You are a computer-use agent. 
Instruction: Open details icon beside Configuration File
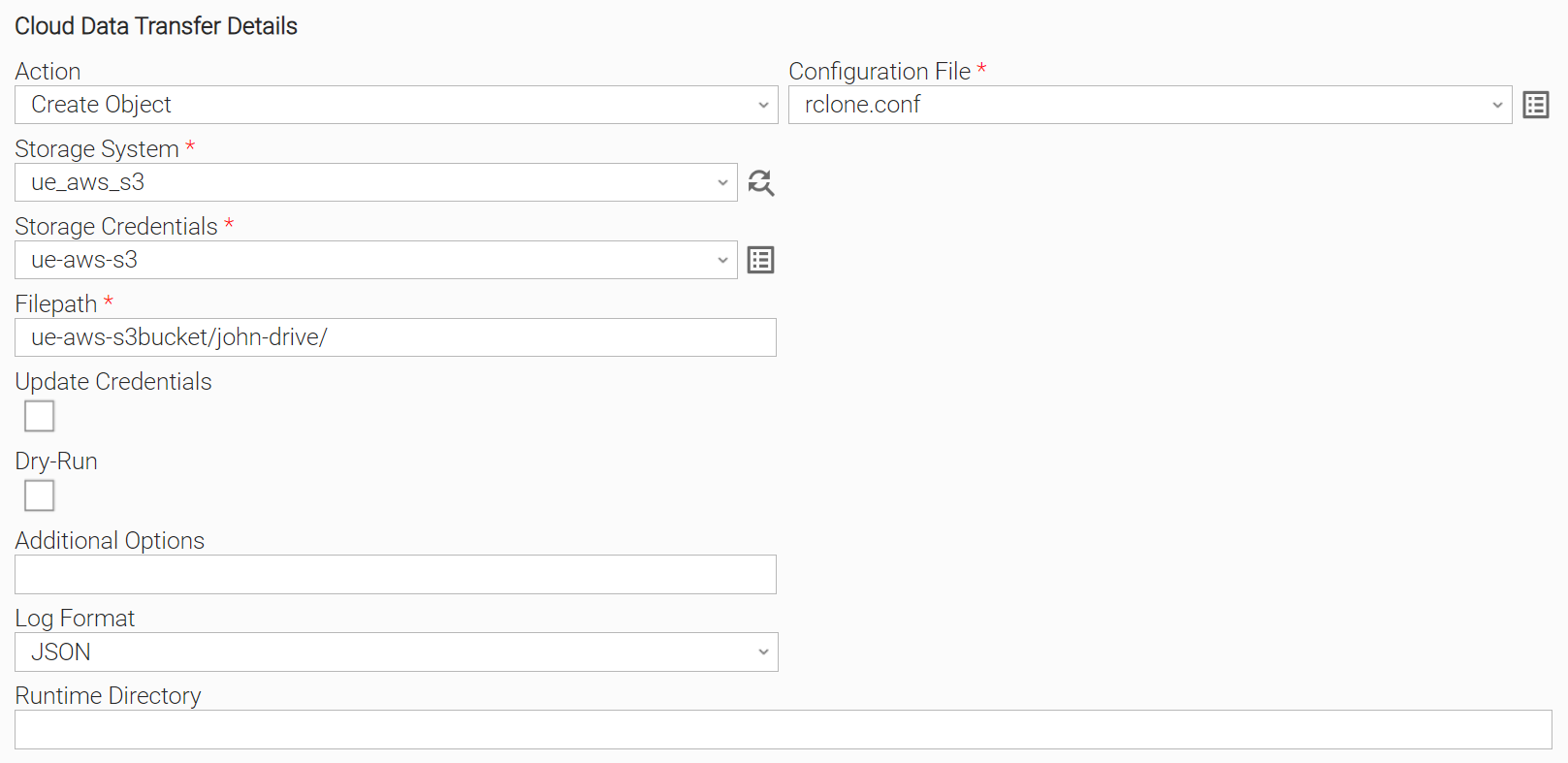pyautogui.click(x=1536, y=105)
